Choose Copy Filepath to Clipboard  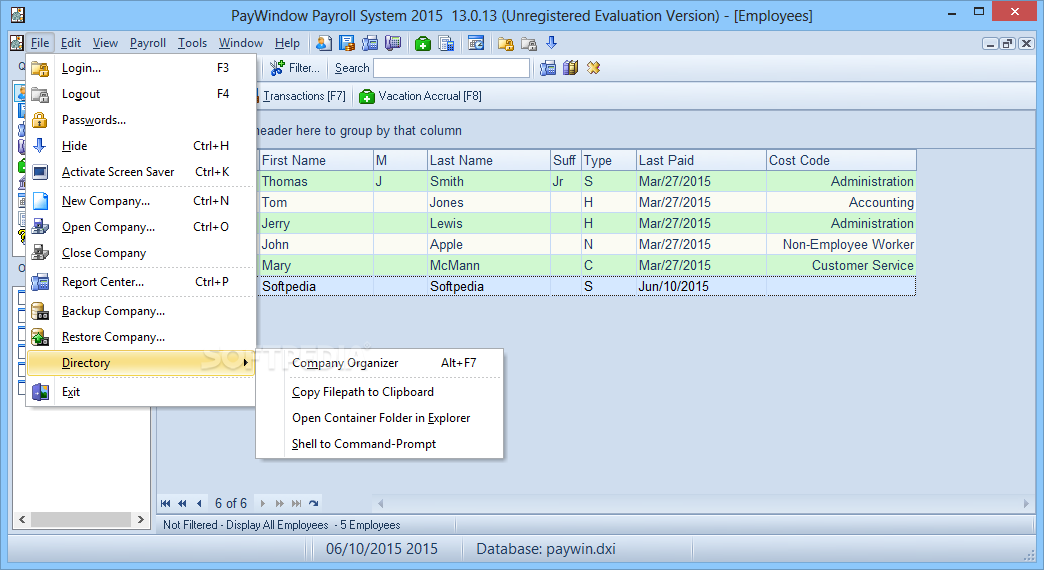pos(380,392)
